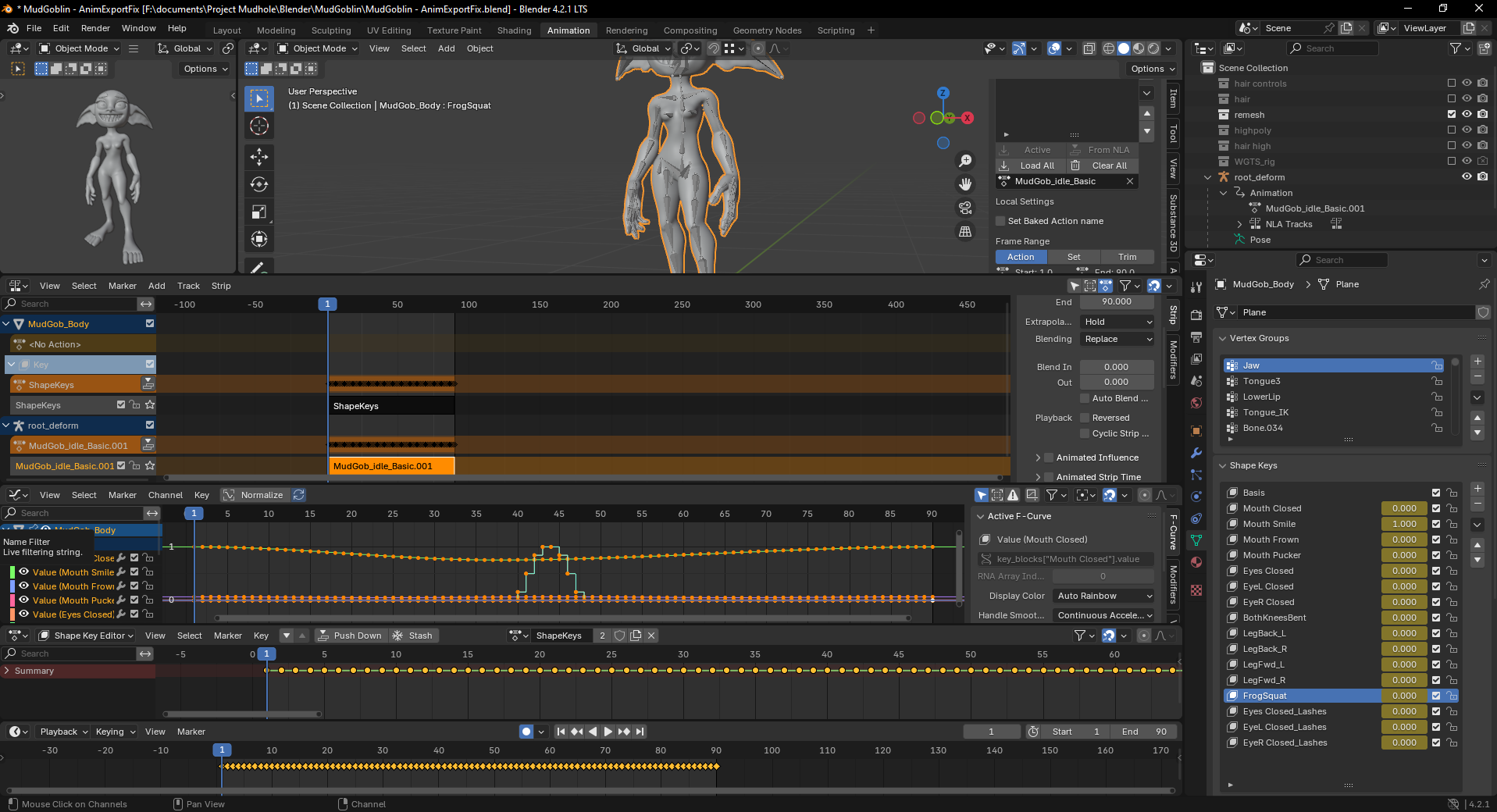
Task: Toggle the Mouth Smile shape key checkbox
Action: 1435,524
